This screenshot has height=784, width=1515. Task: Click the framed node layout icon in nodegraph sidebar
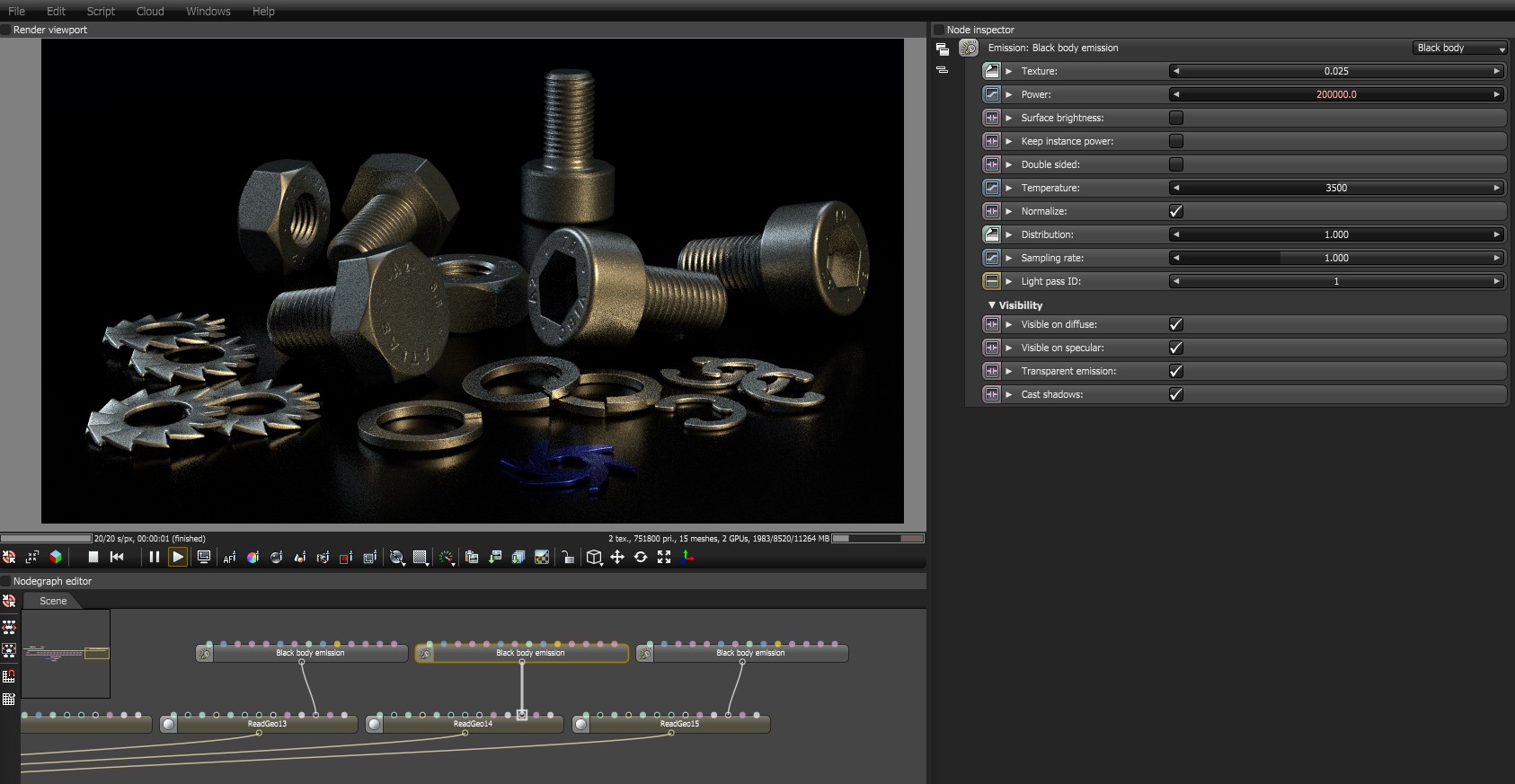click(9, 650)
